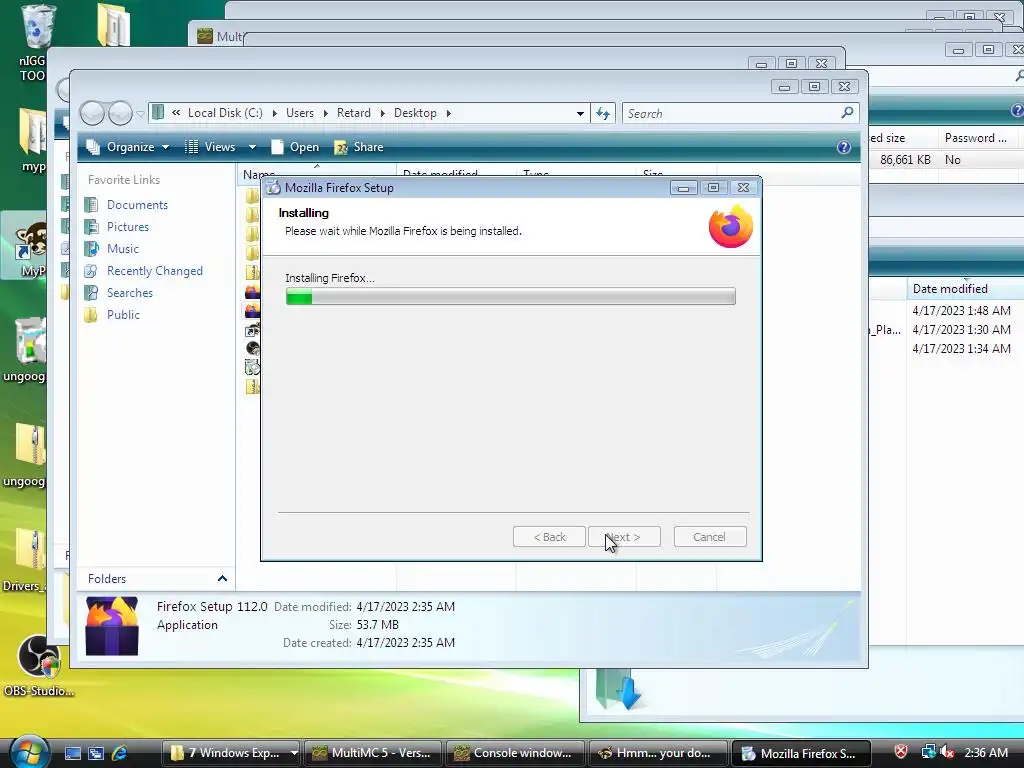The image size is (1024, 768).
Task: Select the 4/17/2023 1:48 AM entry
Action: tap(961, 311)
